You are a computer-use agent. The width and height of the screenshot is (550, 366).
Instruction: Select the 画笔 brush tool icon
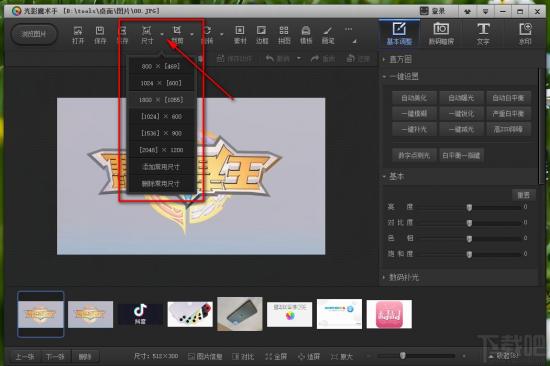point(328,35)
